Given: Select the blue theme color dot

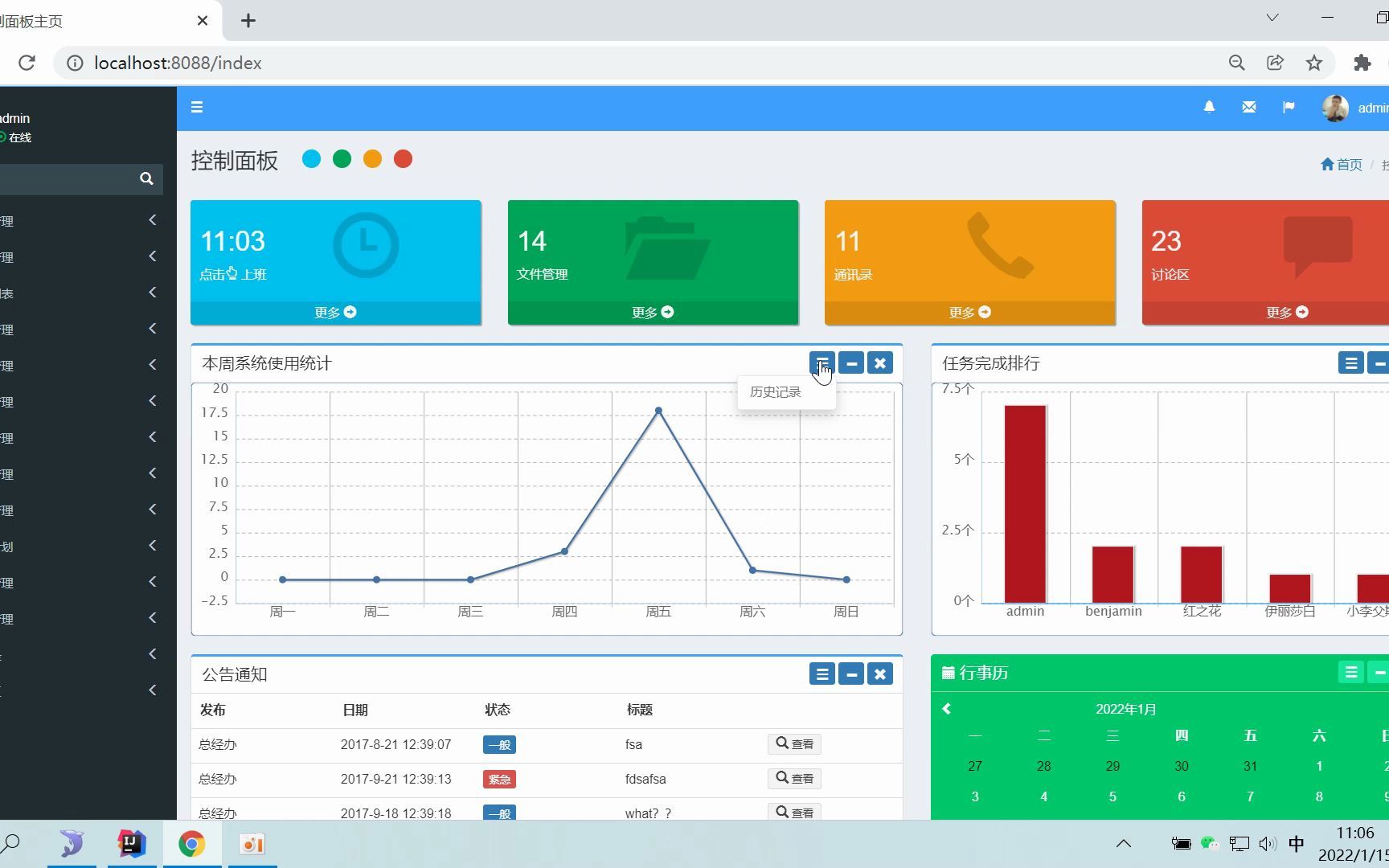Looking at the screenshot, I should tap(311, 159).
